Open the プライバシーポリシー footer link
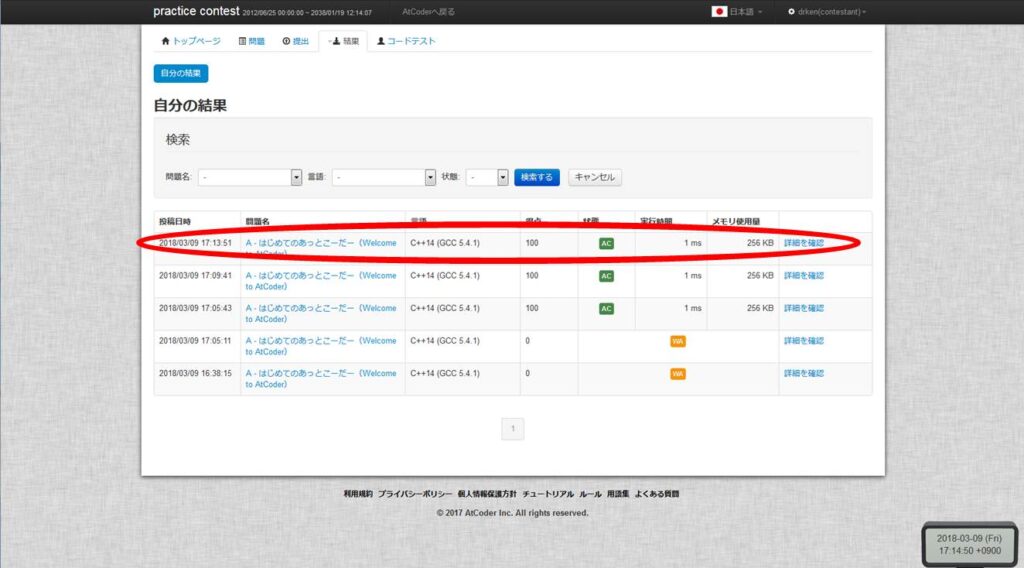The image size is (1024, 568). tap(415, 494)
